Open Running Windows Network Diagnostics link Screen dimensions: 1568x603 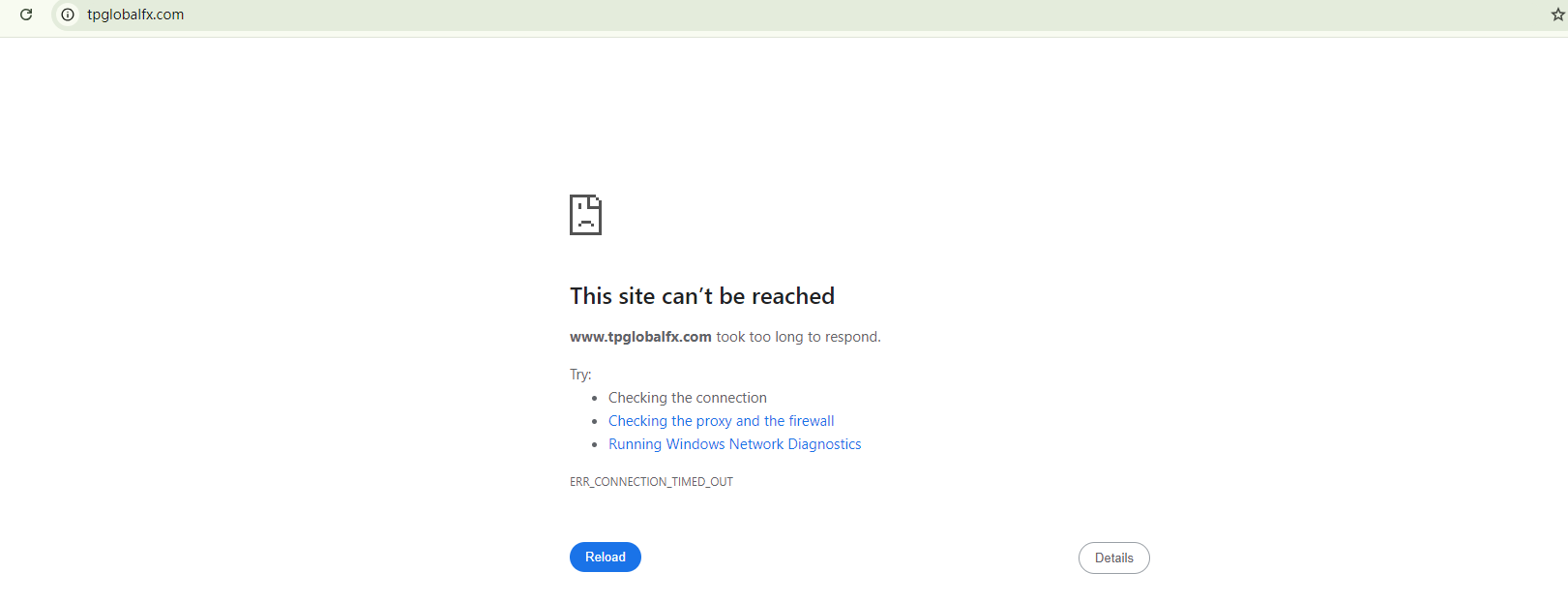(x=734, y=444)
